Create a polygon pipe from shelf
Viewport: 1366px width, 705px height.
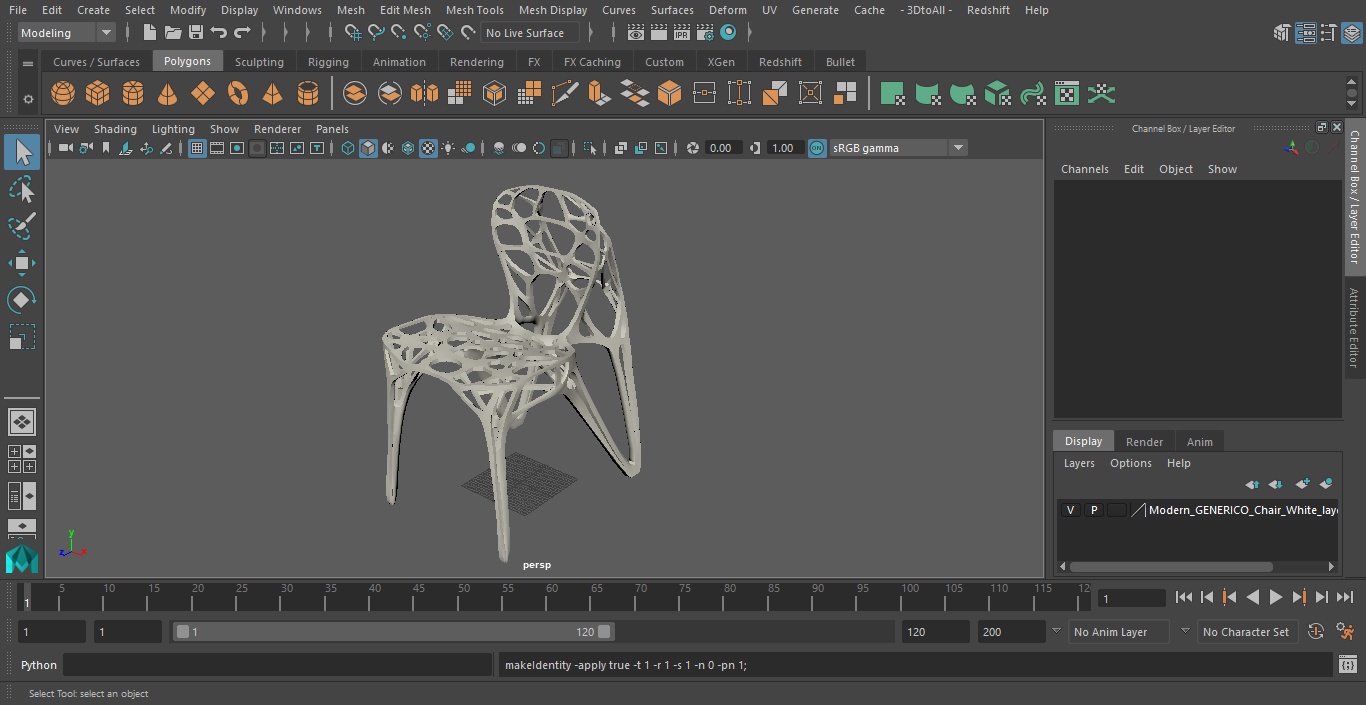pos(308,94)
